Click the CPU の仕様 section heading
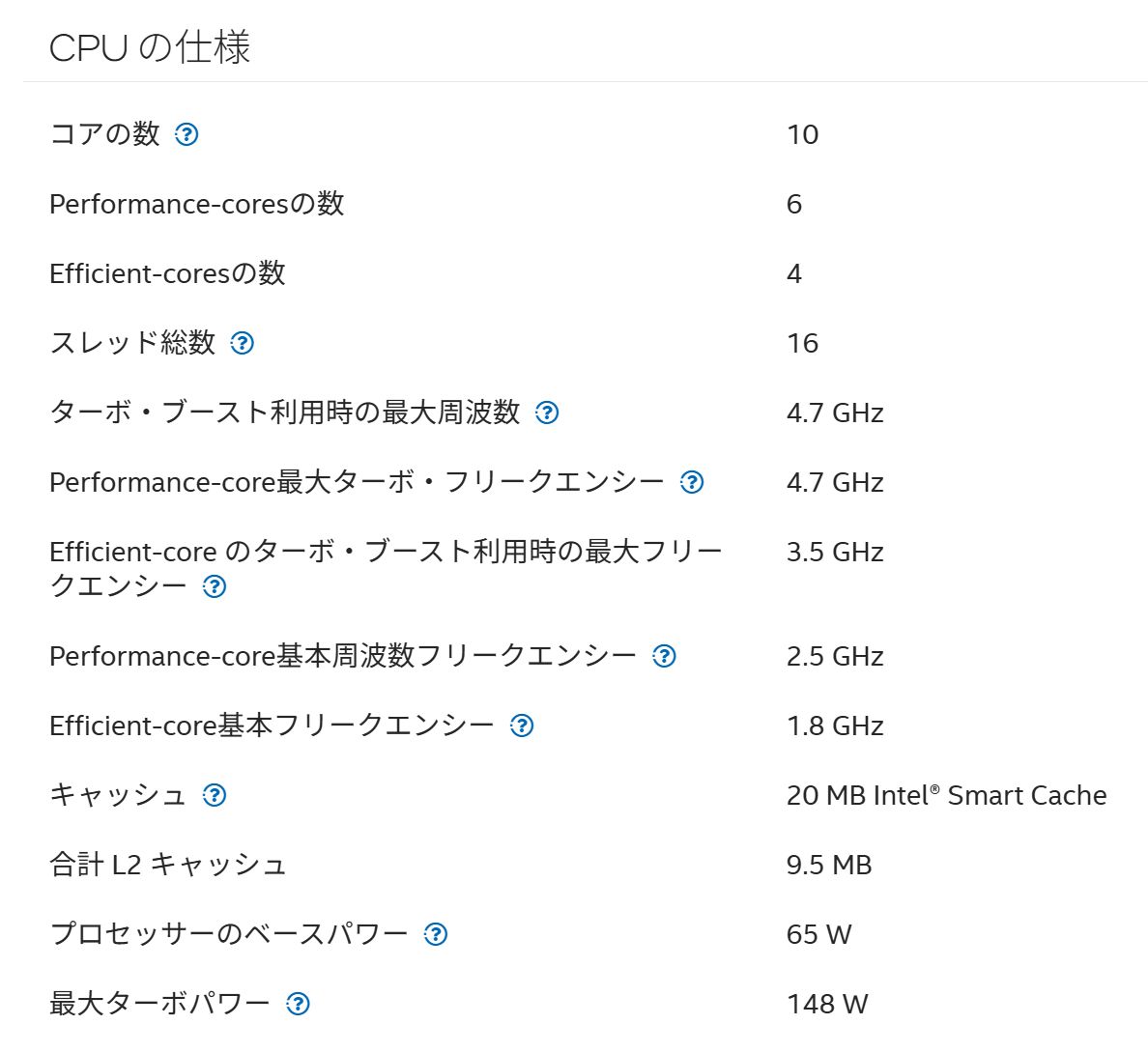 tap(150, 47)
